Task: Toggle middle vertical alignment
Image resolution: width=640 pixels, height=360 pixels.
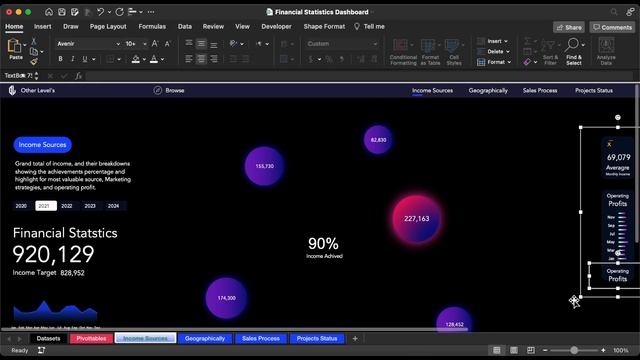Action: (201, 44)
